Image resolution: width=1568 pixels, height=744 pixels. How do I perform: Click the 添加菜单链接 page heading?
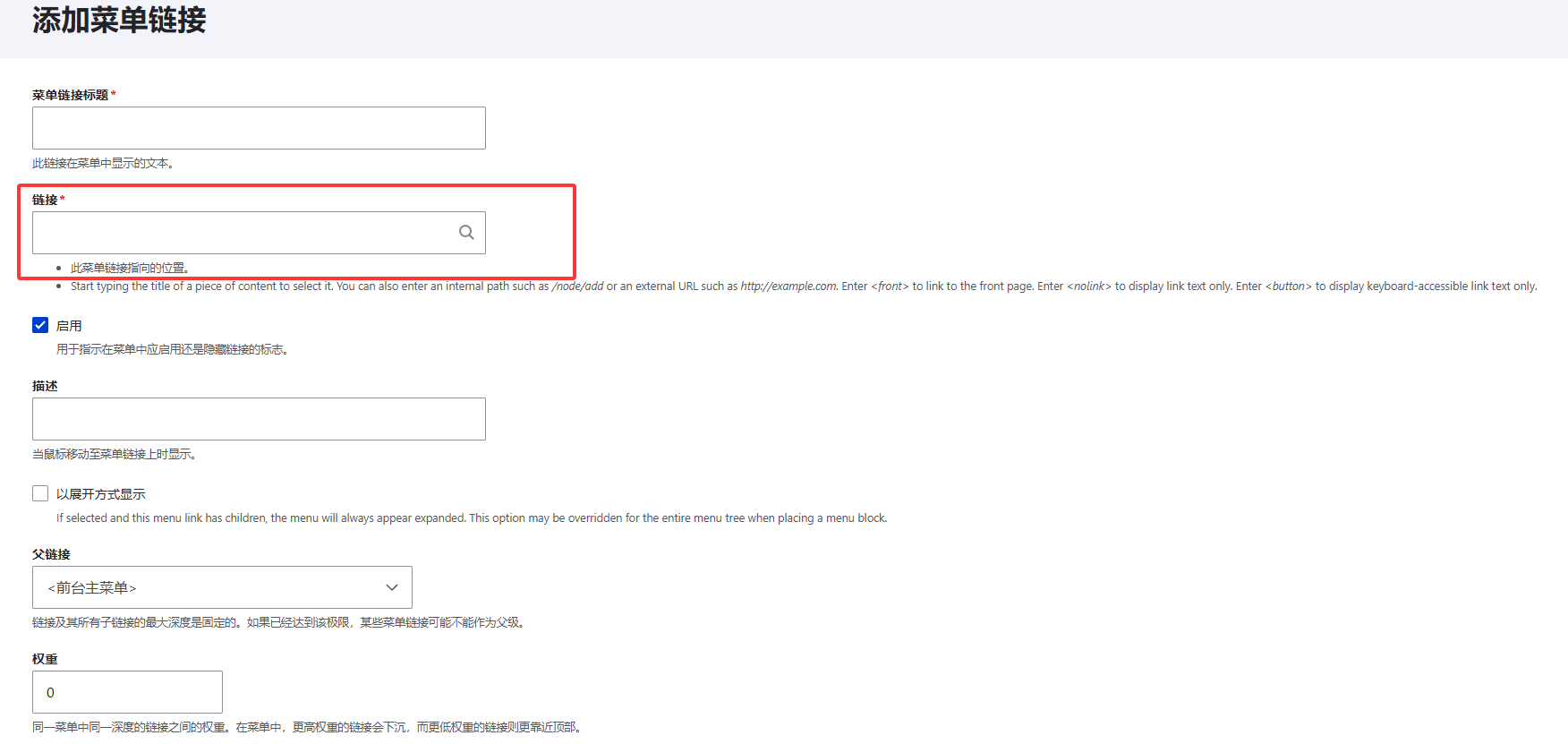119,20
